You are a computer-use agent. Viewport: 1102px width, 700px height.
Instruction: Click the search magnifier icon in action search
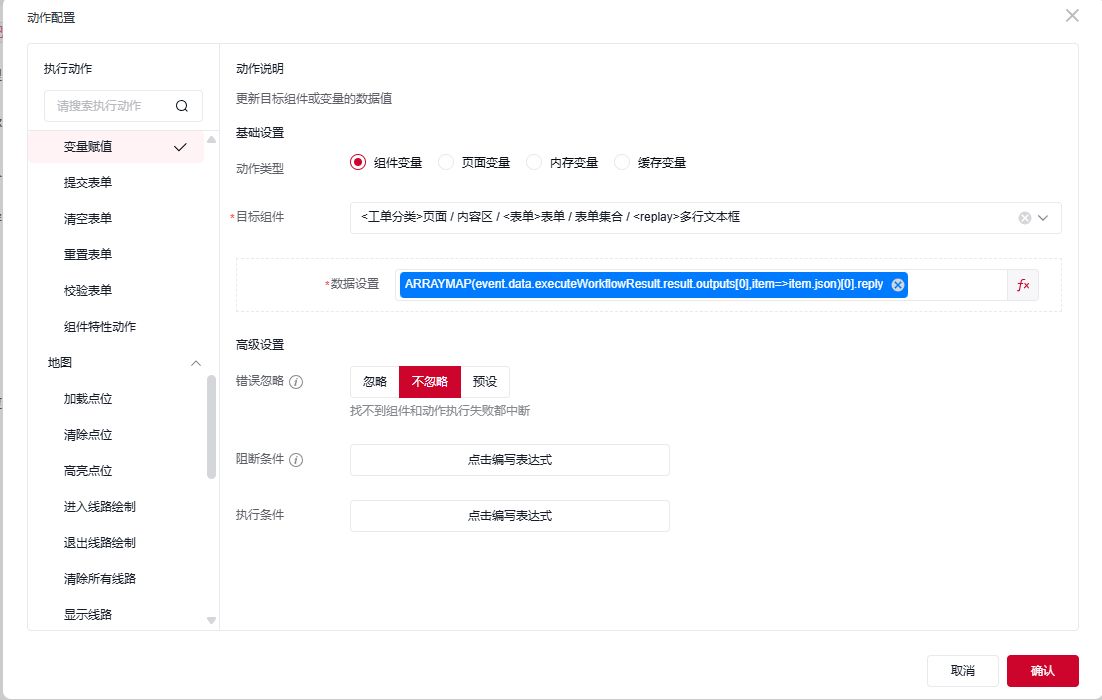click(181, 106)
